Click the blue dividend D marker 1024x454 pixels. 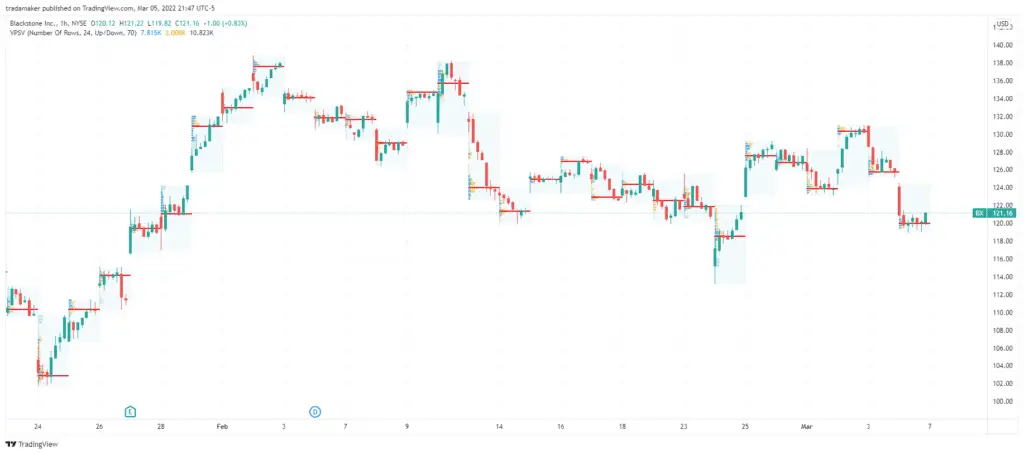[x=315, y=412]
